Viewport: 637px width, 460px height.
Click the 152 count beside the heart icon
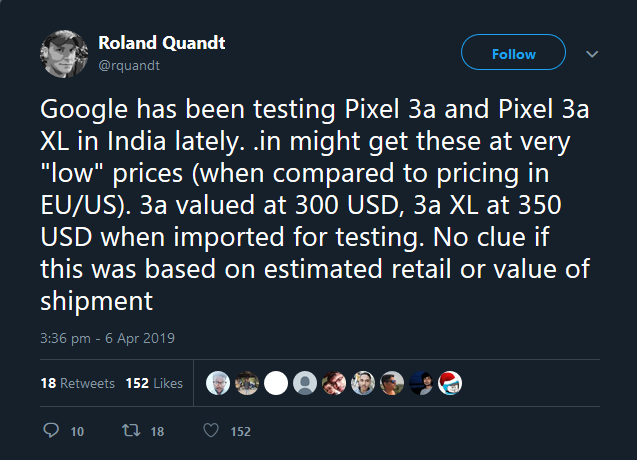[x=240, y=432]
